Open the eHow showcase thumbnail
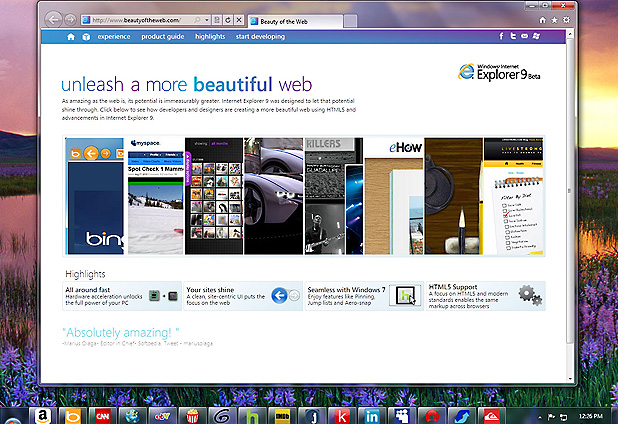The image size is (618, 424). [393, 196]
